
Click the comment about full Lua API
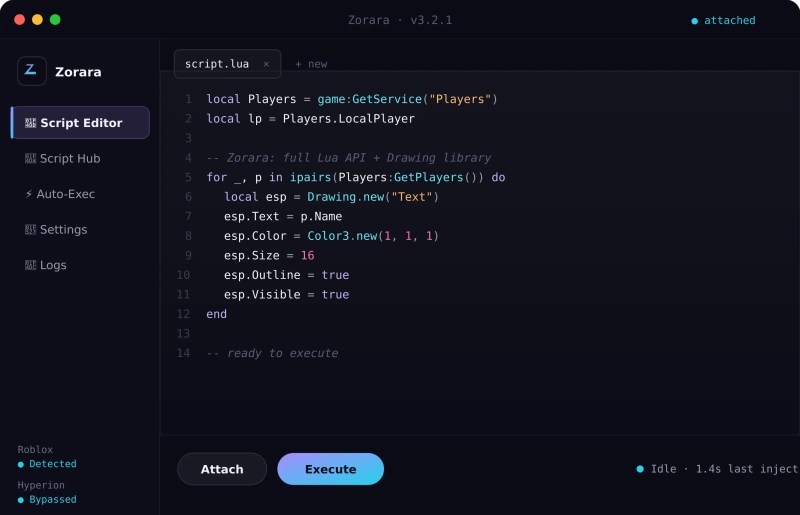349,158
